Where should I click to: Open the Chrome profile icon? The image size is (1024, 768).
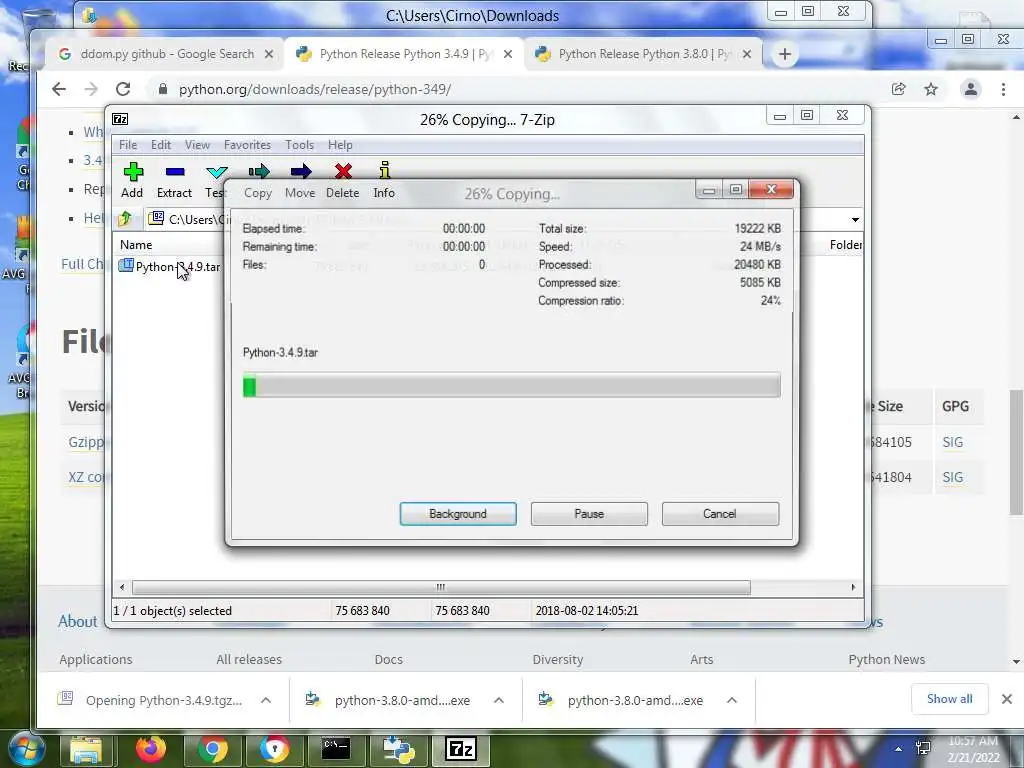[x=971, y=89]
